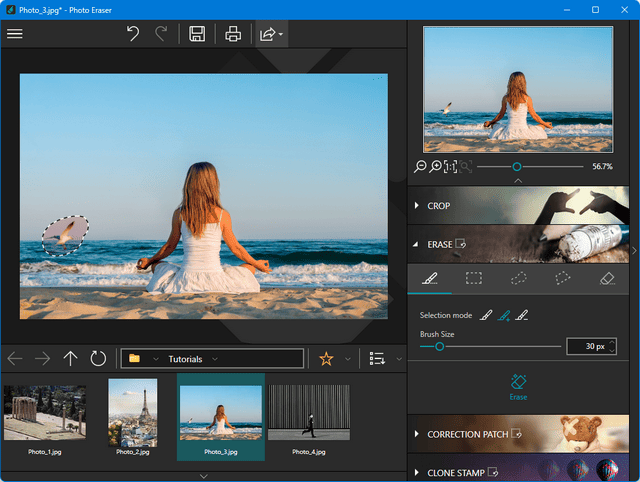Choose the new selection brush mode
Viewport: 640px width, 482px height.
[486, 315]
